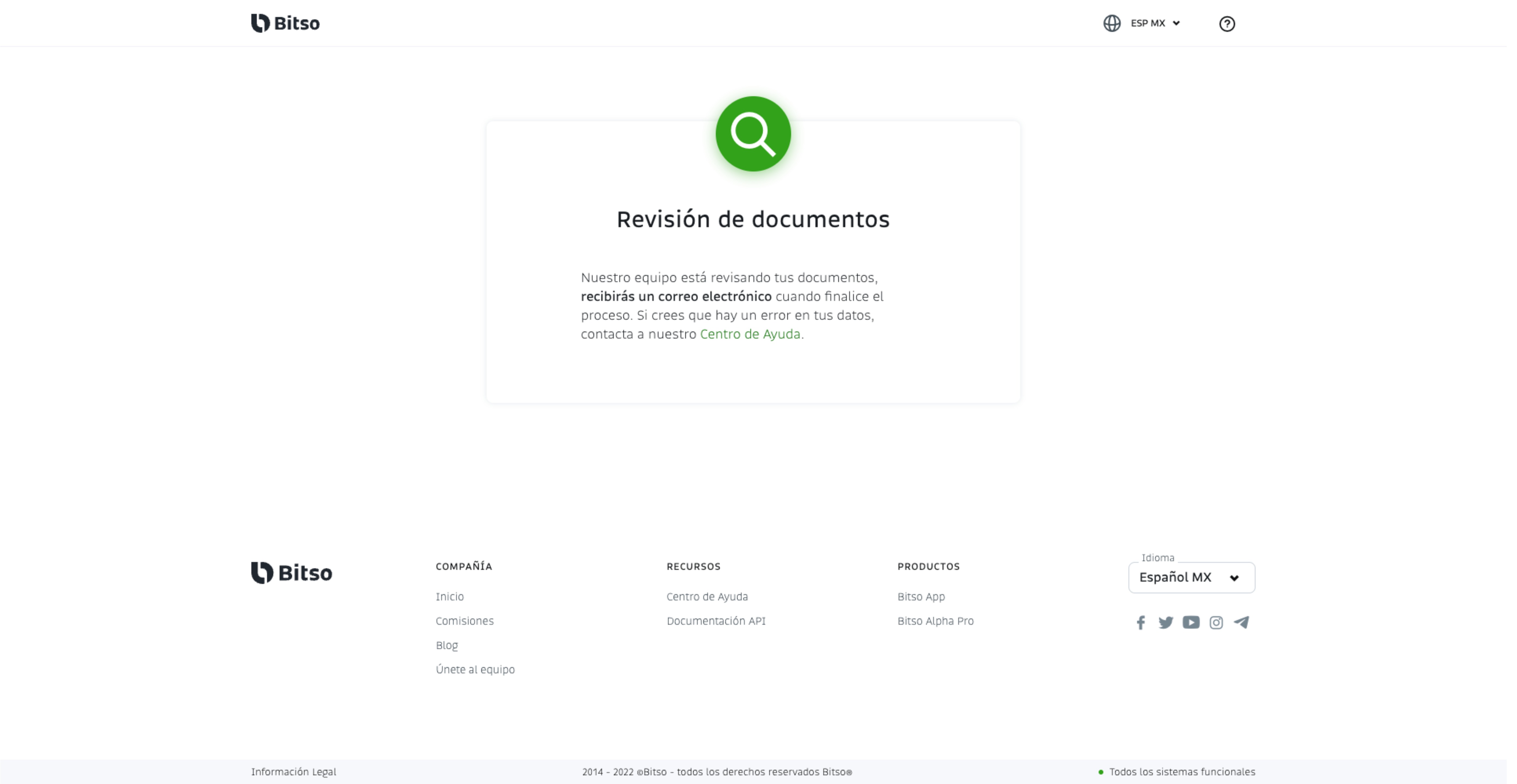Click the RECURSOS footer heading
The image size is (1517, 784).
[693, 566]
